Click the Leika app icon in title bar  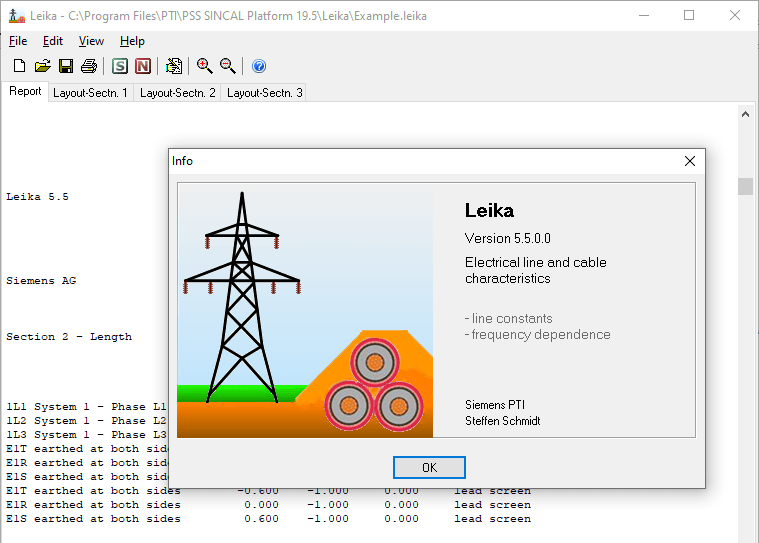coord(16,16)
